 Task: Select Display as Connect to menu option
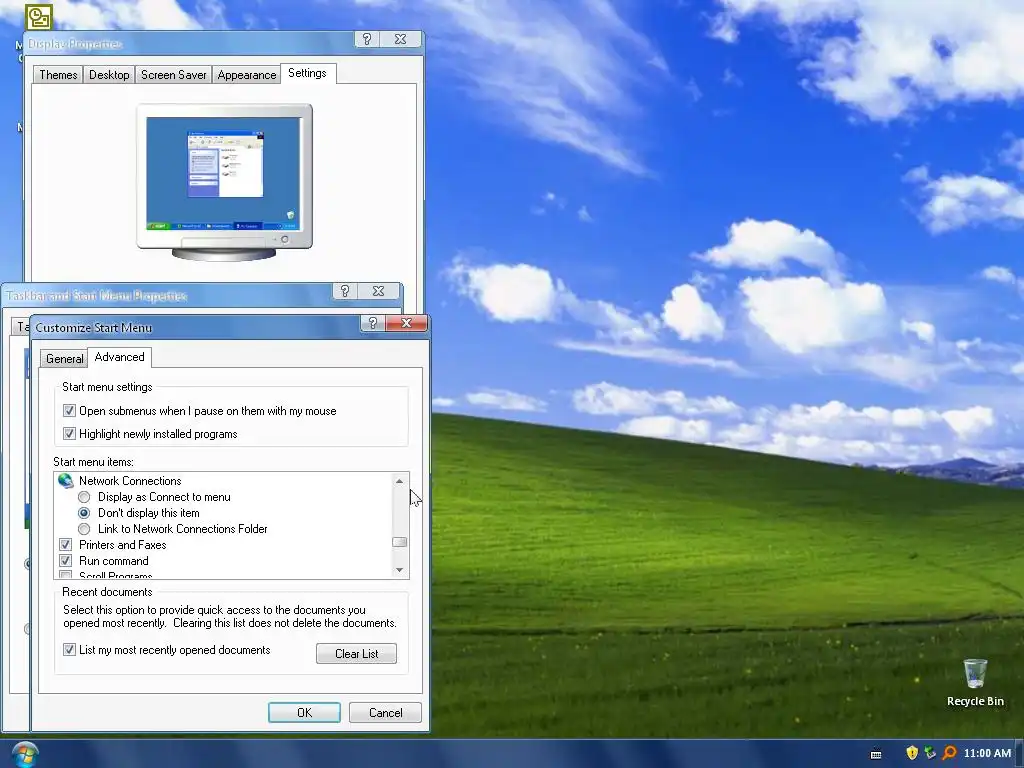[x=84, y=497]
